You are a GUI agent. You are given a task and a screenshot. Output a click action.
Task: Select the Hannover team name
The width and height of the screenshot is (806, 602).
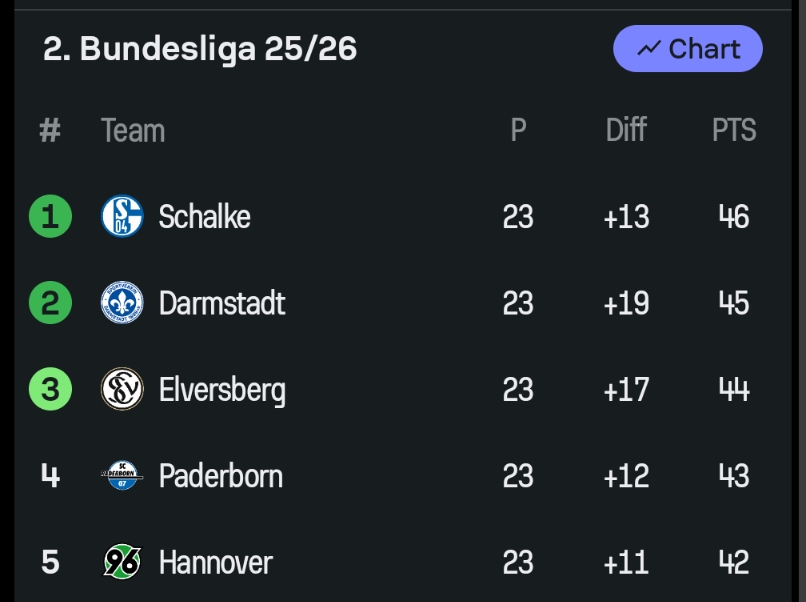point(215,562)
